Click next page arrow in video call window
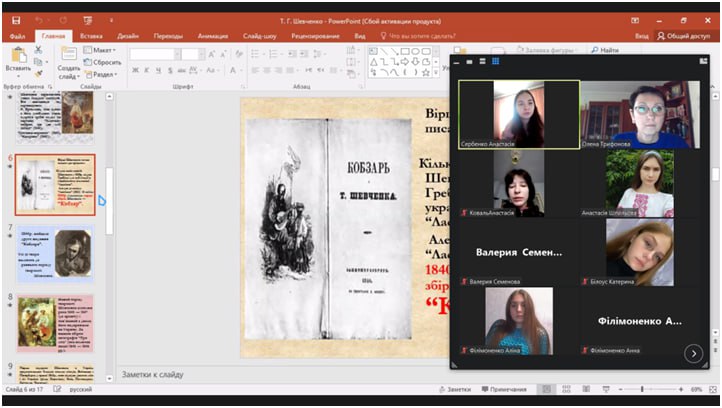Viewport: 722px width, 408px height. pos(692,353)
